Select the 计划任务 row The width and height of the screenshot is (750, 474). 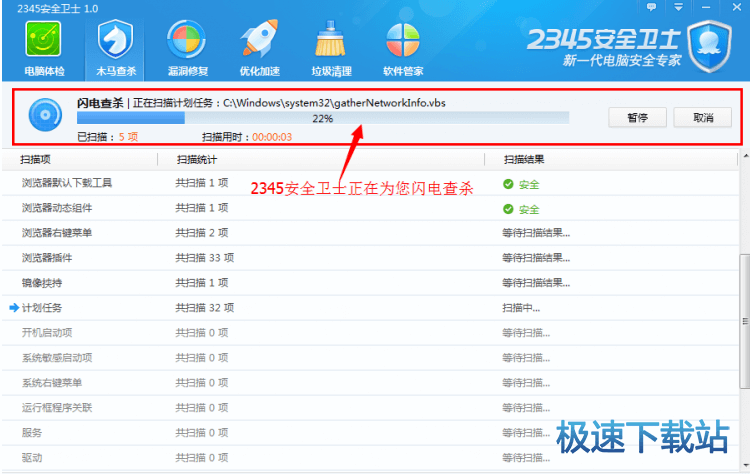click(370, 308)
